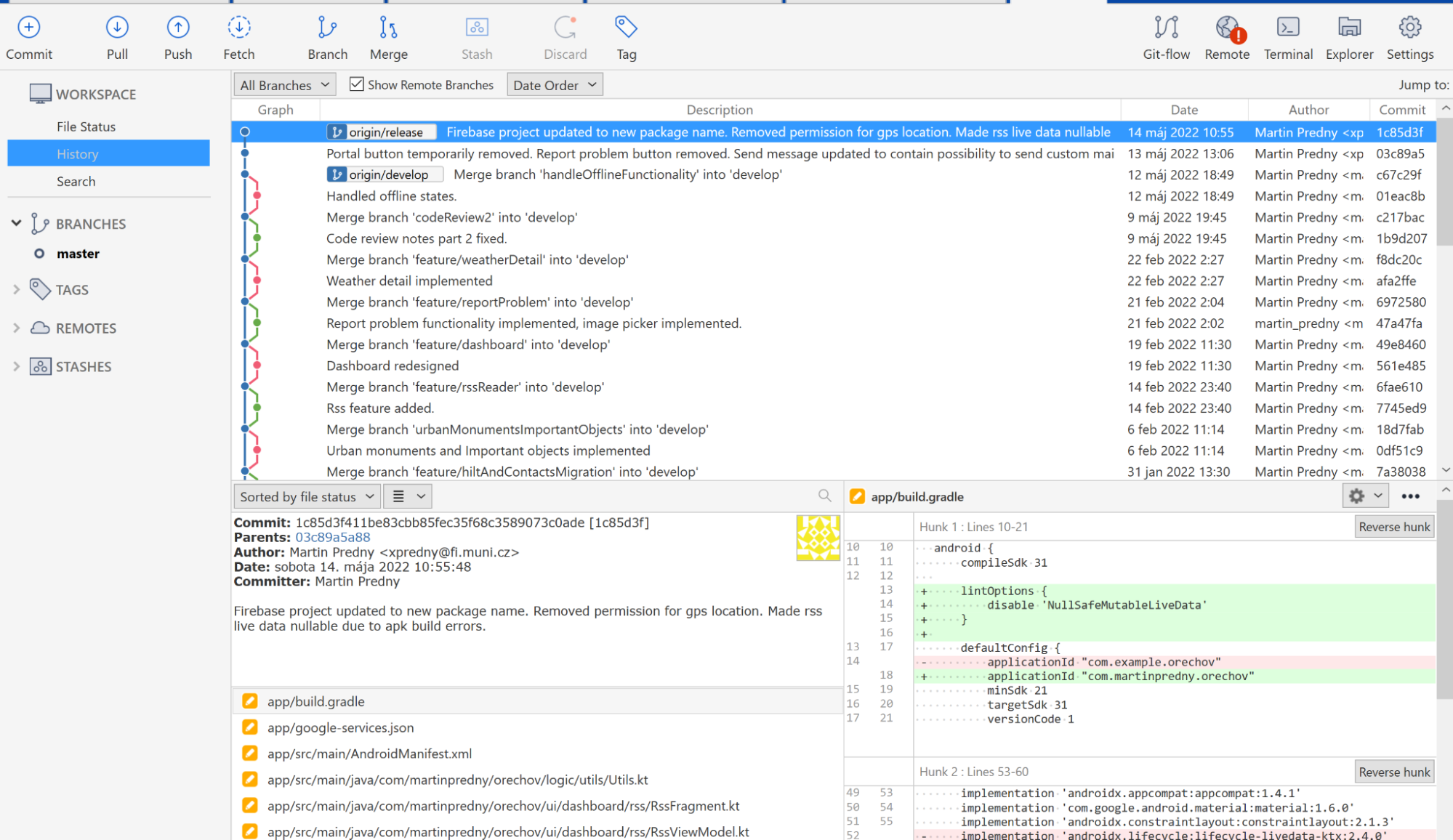Select the History view

coord(108,154)
